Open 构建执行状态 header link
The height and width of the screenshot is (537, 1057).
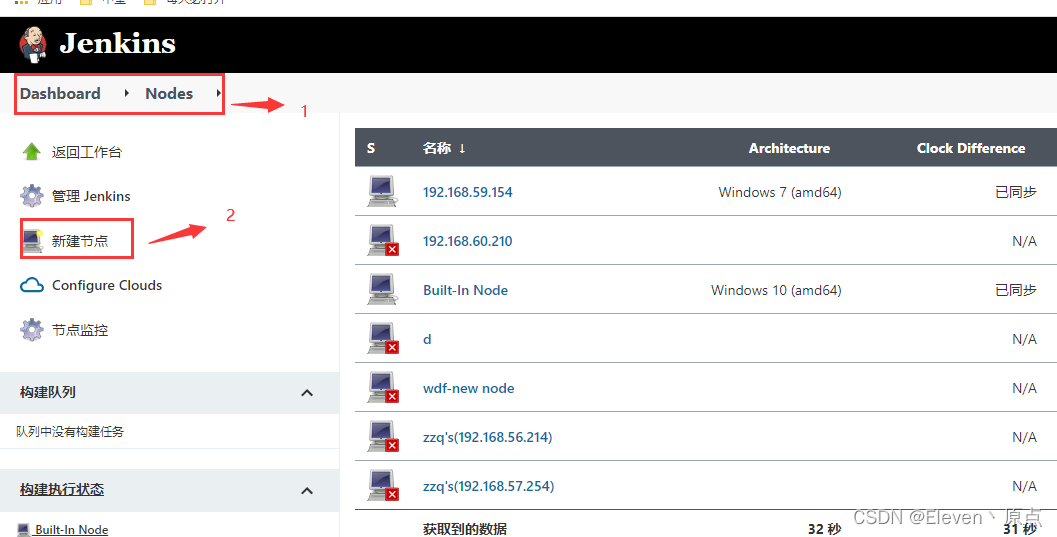point(62,490)
